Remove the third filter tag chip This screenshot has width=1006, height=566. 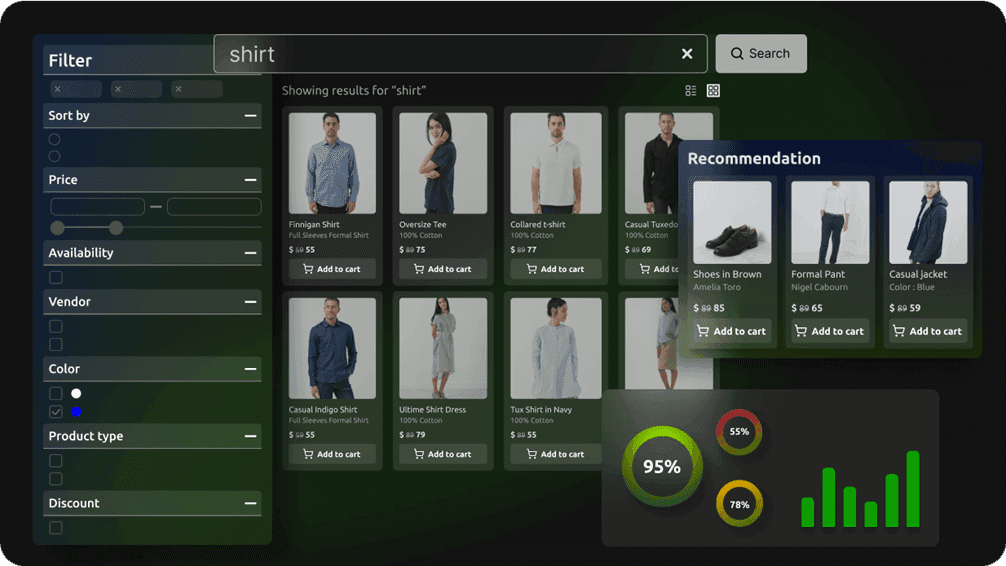[178, 90]
